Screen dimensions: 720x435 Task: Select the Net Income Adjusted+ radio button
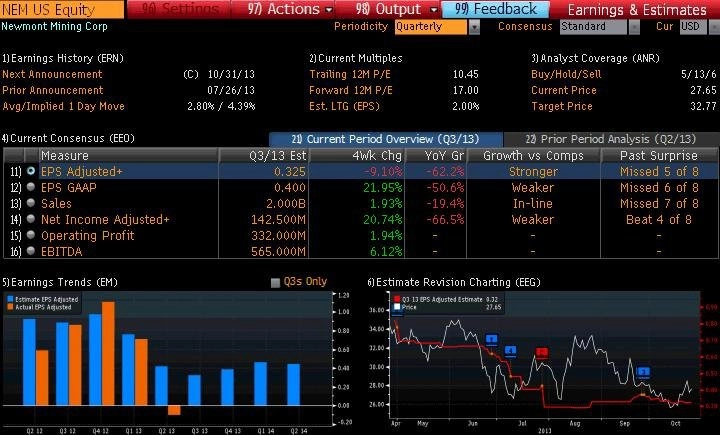click(31, 219)
